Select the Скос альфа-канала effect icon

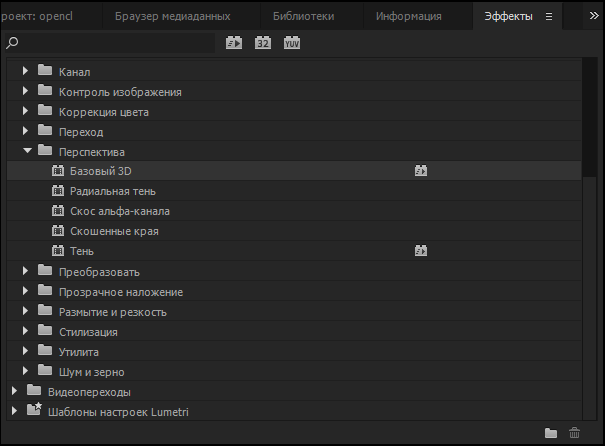(57, 211)
